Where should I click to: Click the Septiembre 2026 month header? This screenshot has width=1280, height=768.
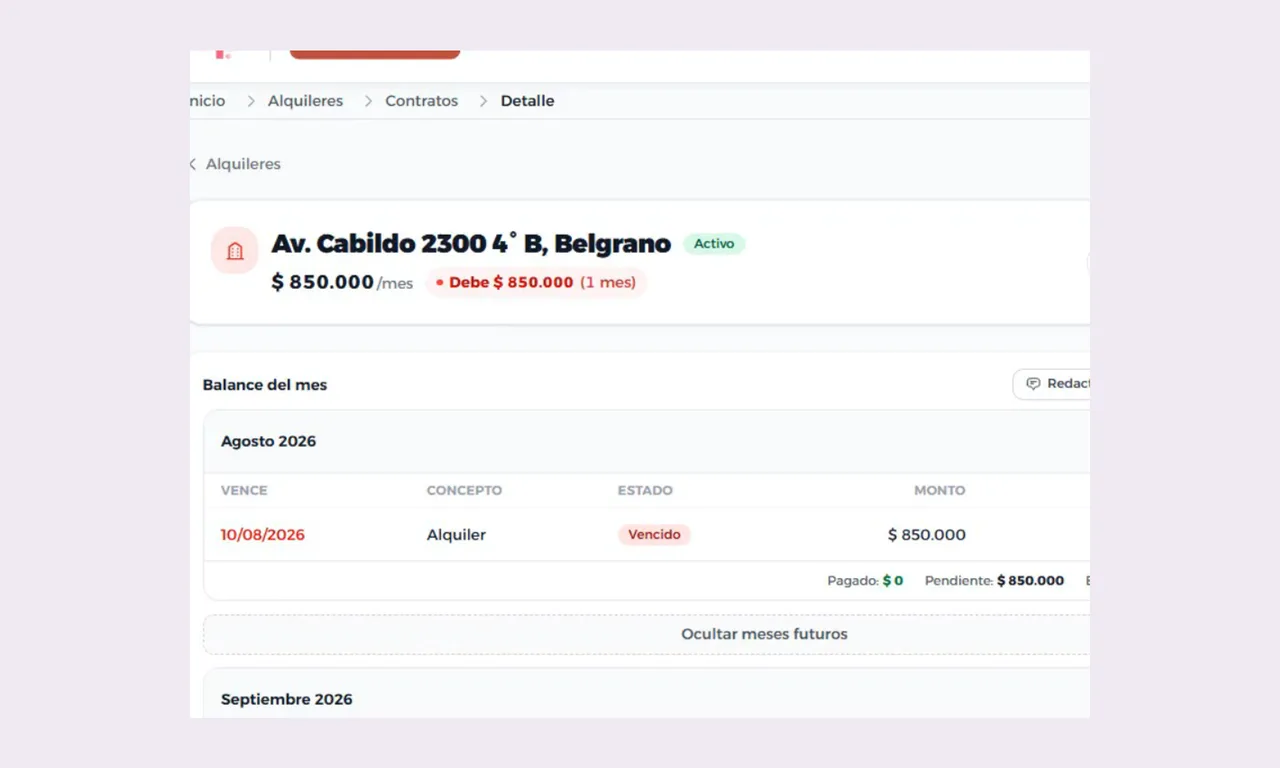(287, 699)
